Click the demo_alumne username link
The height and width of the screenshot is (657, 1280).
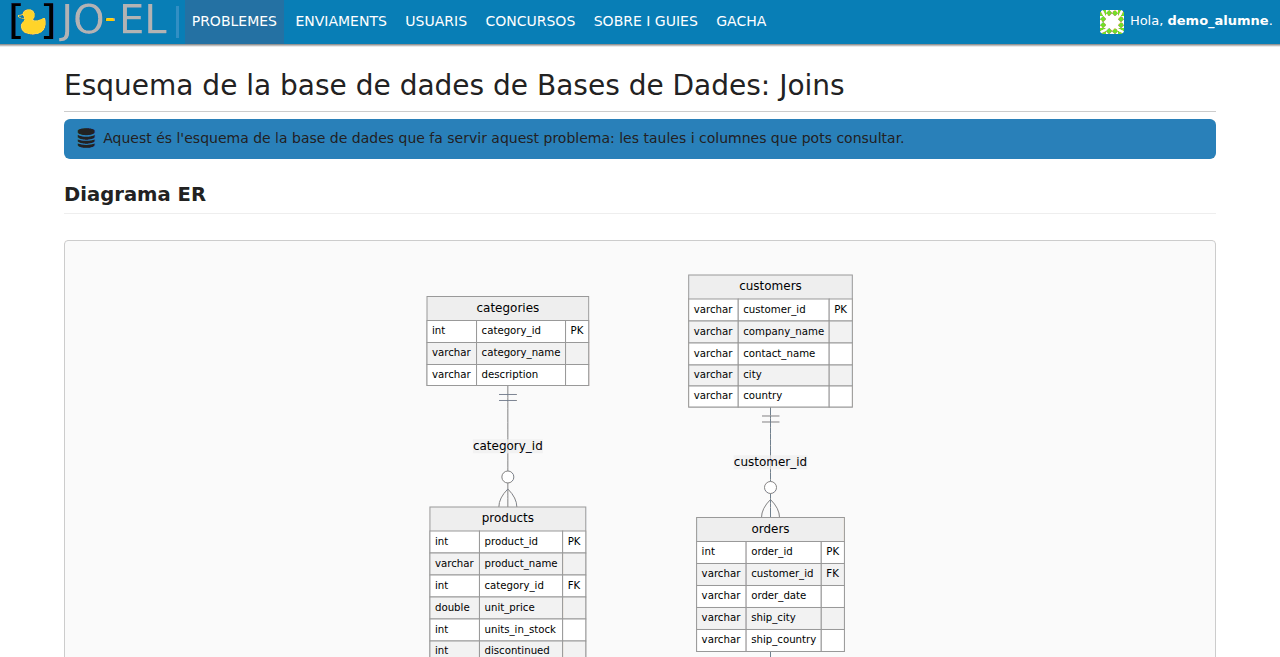click(1217, 21)
